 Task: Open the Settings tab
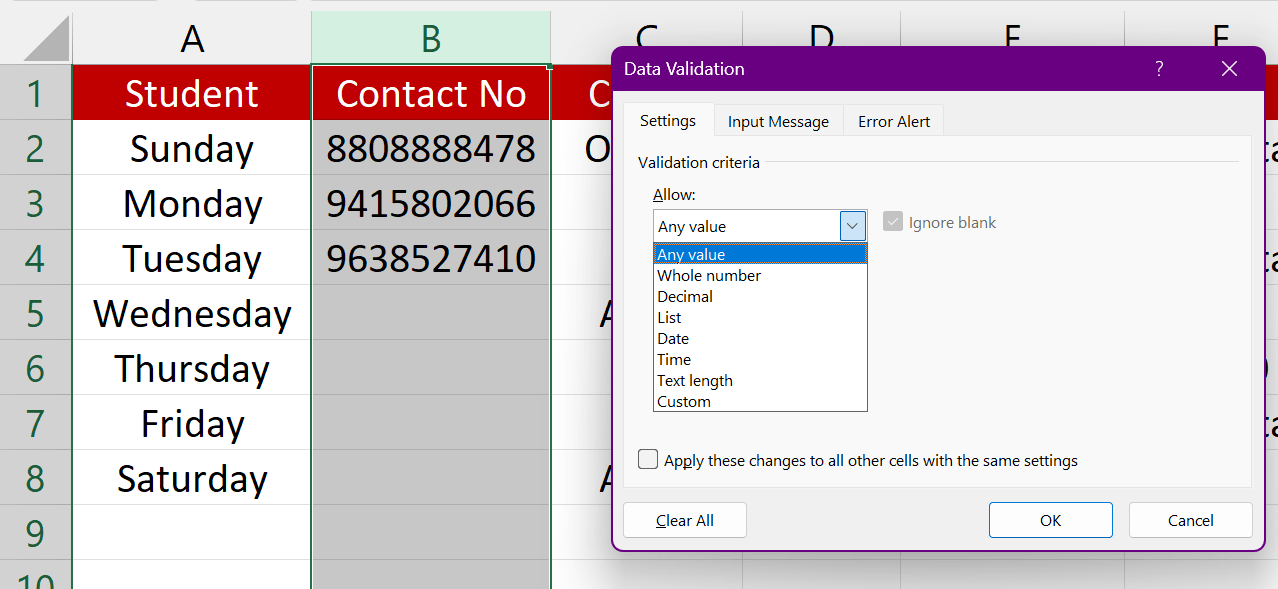pos(668,121)
